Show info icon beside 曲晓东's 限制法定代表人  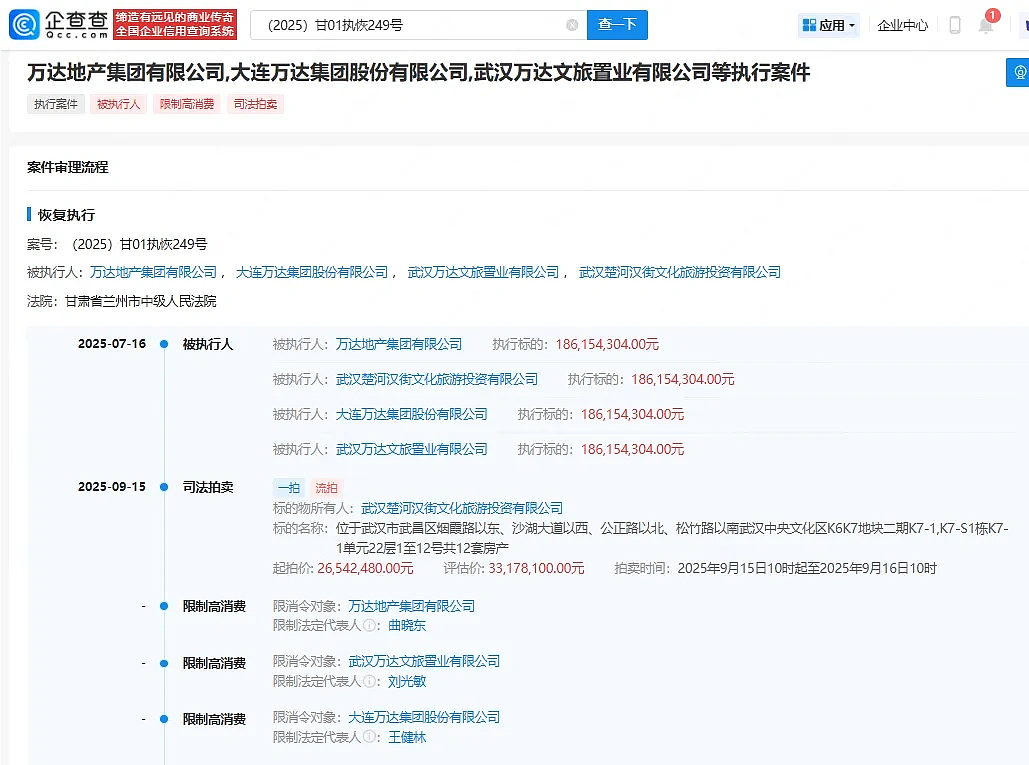[x=369, y=625]
